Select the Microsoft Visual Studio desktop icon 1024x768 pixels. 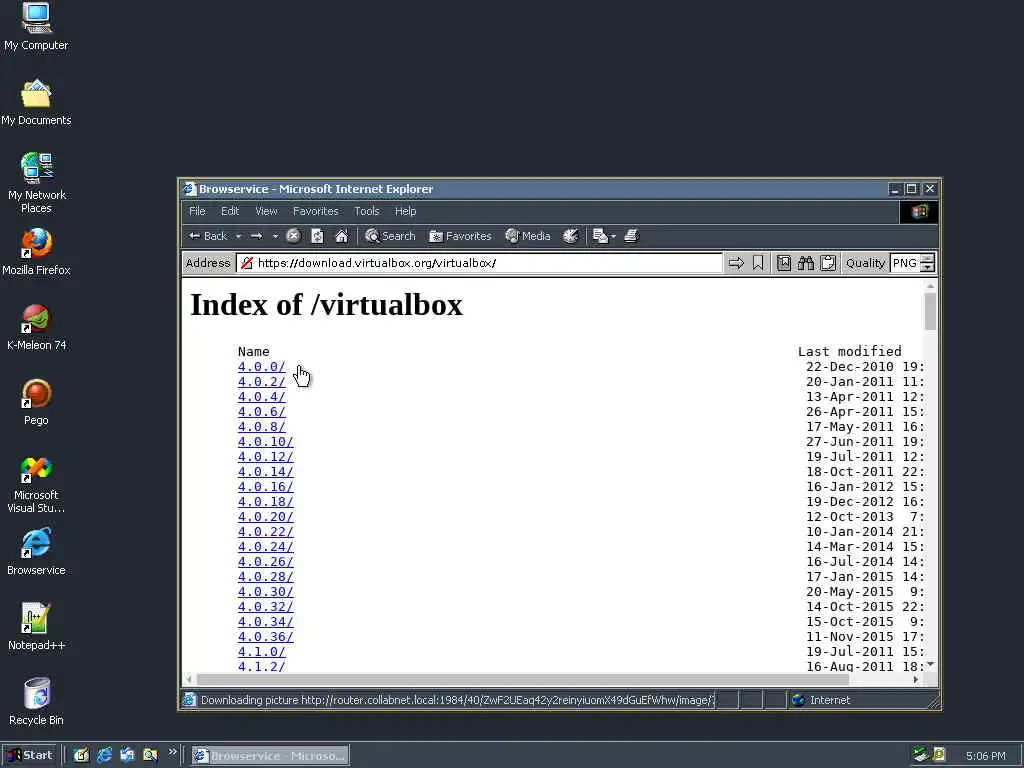click(36, 484)
